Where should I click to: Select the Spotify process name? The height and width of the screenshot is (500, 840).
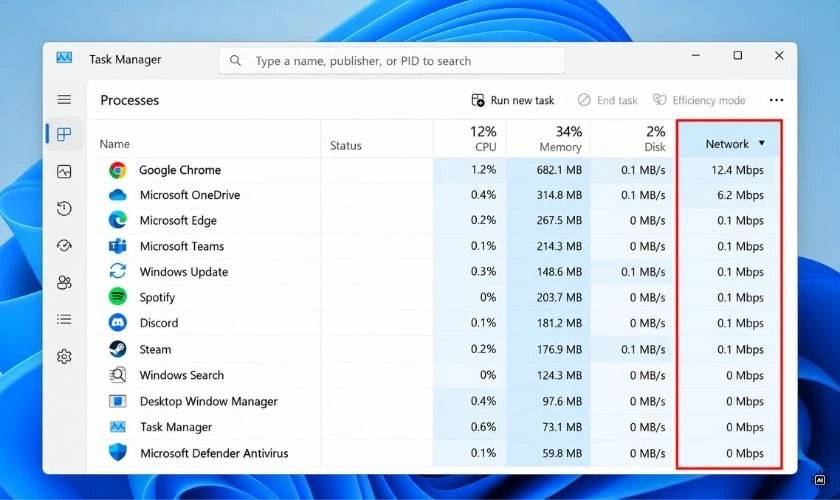pyautogui.click(x=157, y=297)
